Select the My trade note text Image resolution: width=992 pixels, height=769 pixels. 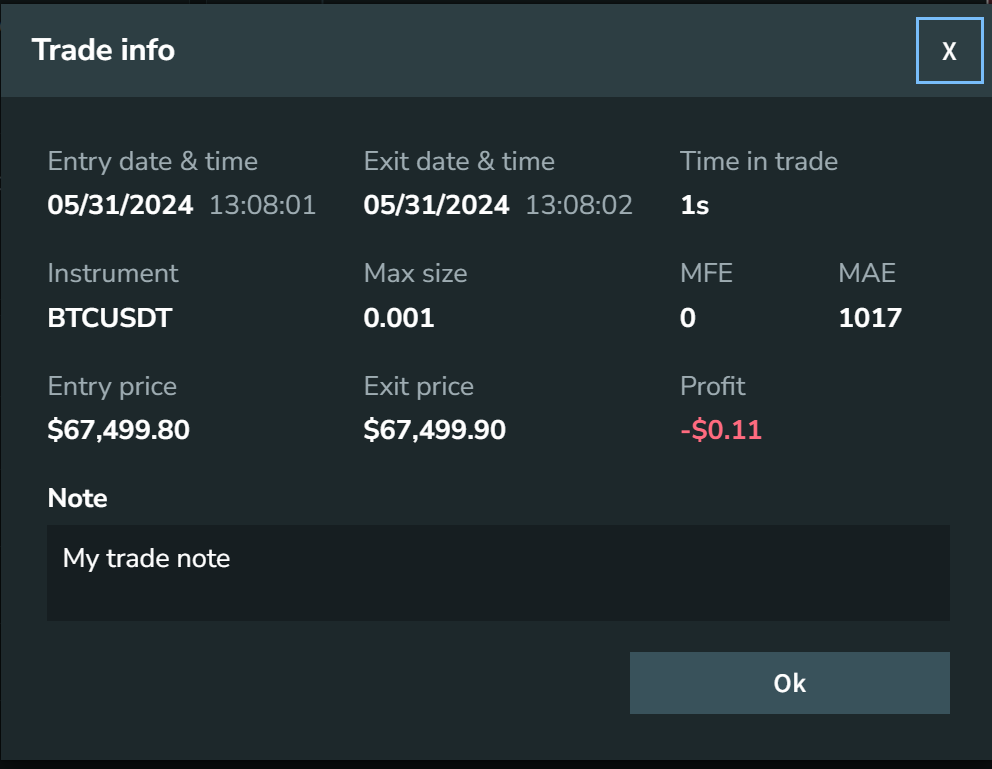click(x=146, y=558)
